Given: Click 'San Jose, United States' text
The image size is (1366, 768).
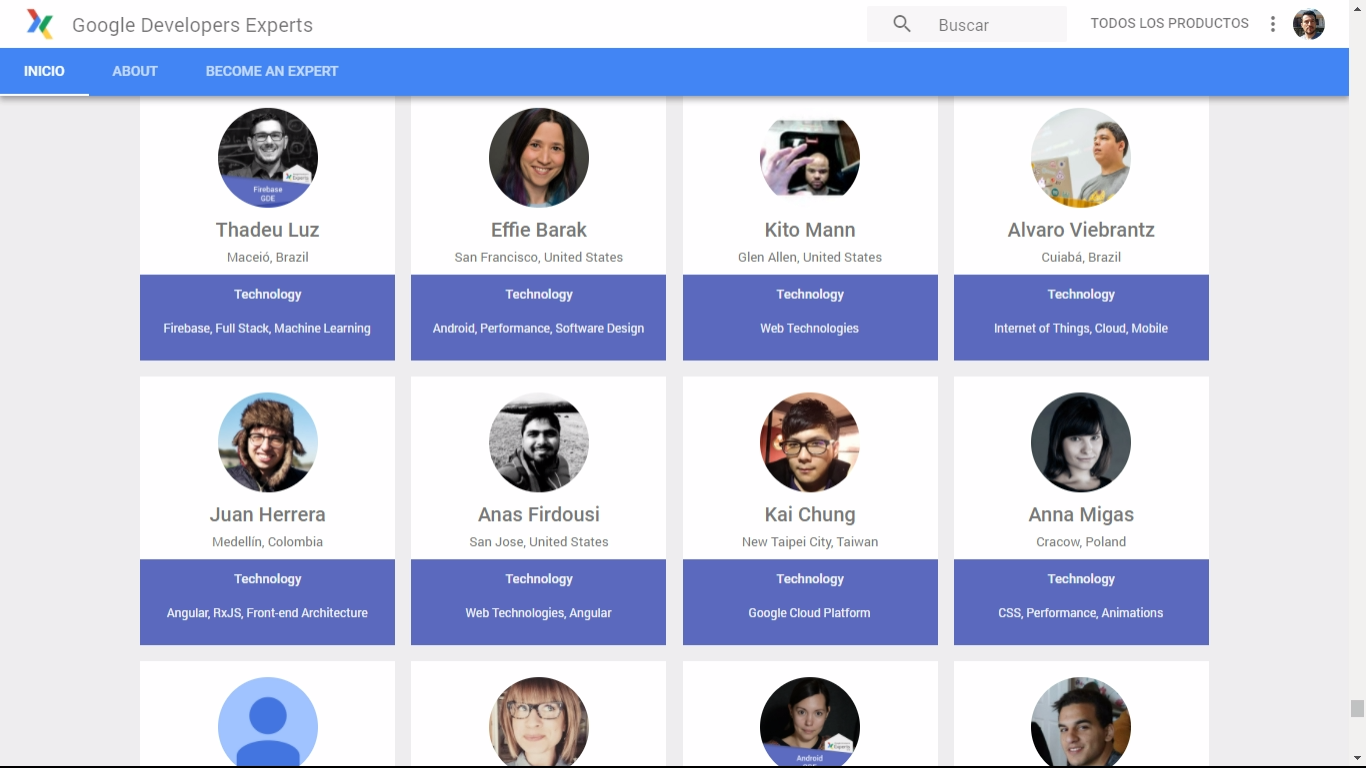Looking at the screenshot, I should [539, 542].
